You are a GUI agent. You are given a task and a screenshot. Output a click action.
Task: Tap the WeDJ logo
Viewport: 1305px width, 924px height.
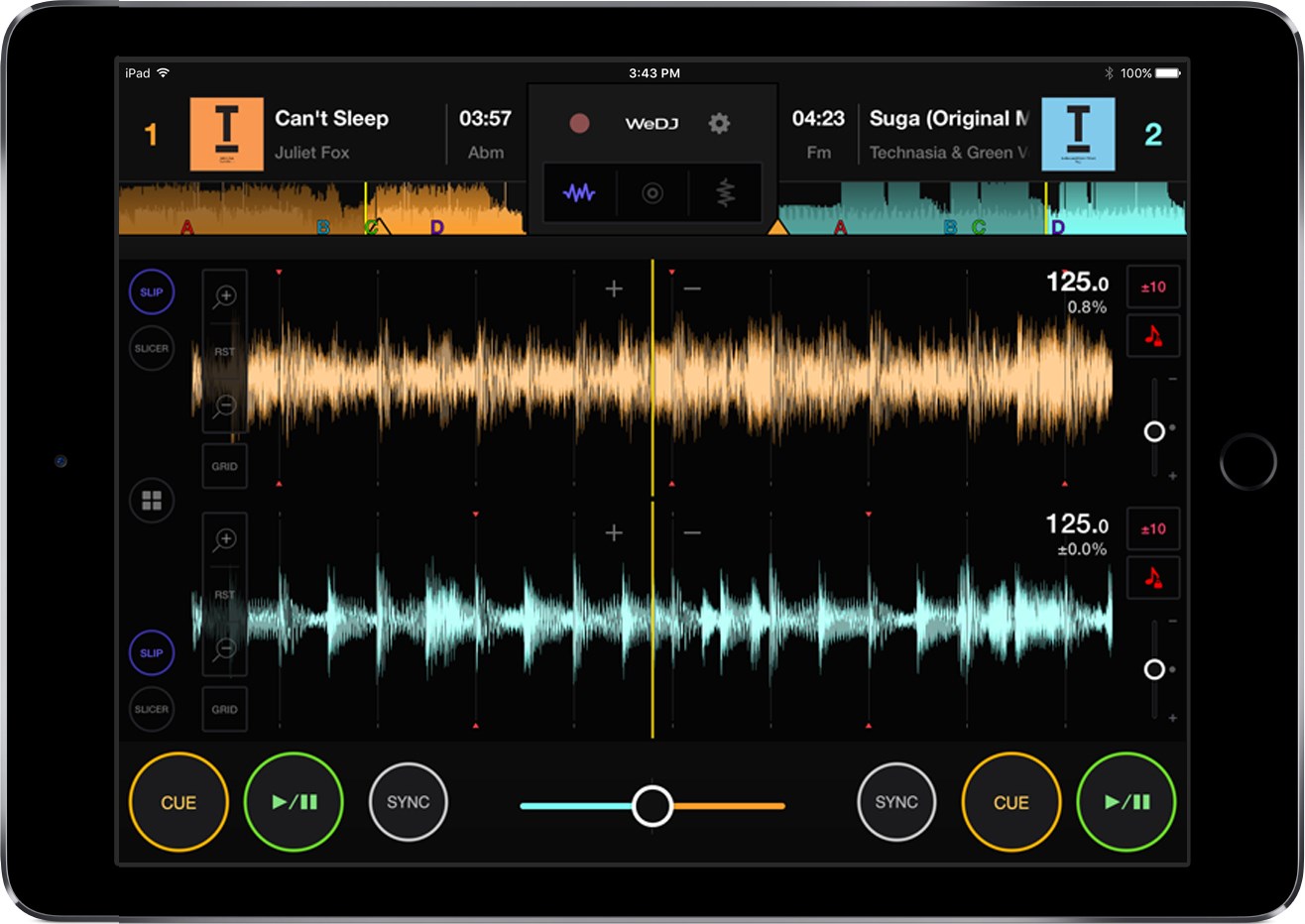(652, 123)
